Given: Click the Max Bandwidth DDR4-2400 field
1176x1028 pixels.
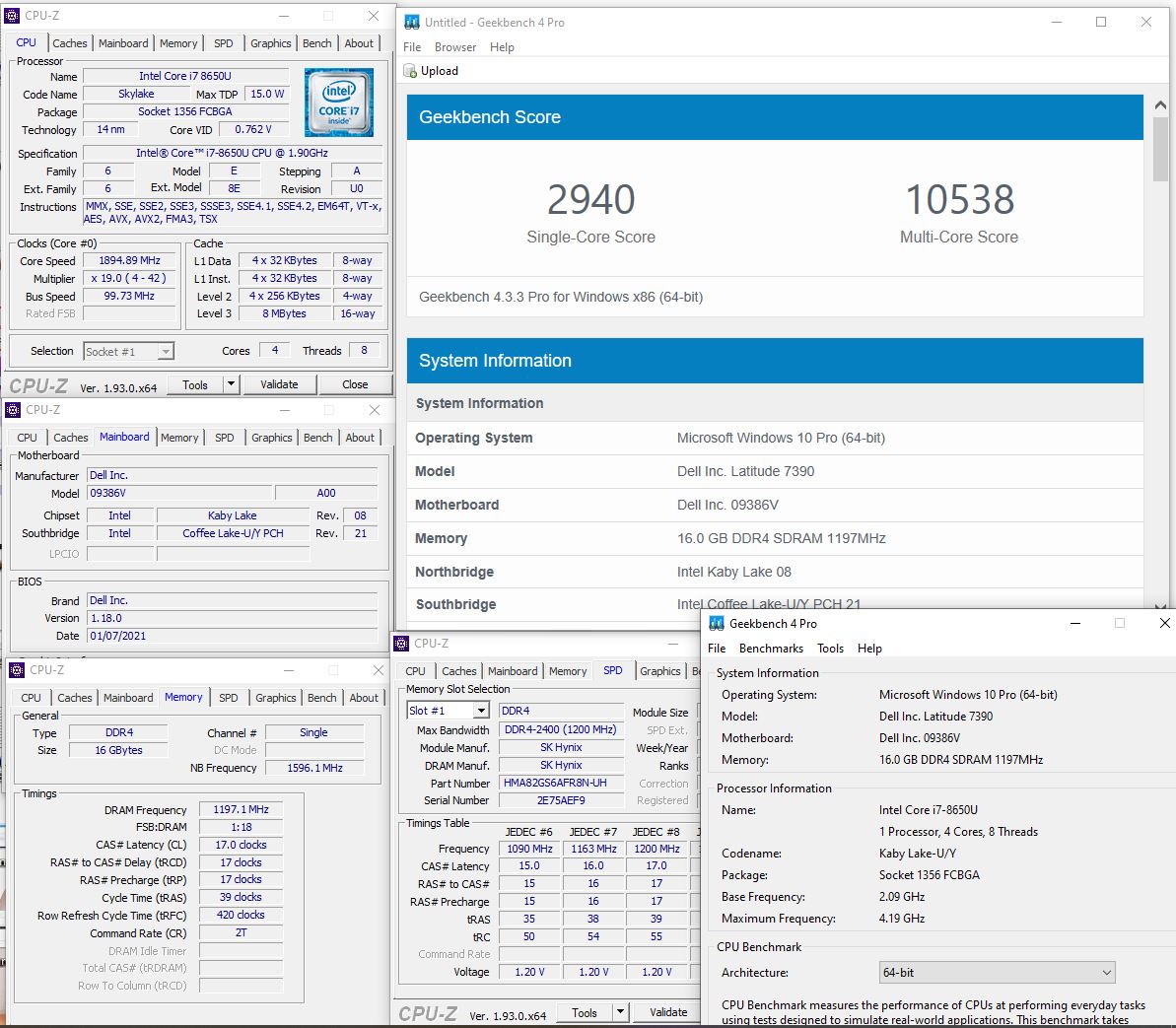Looking at the screenshot, I should [561, 728].
